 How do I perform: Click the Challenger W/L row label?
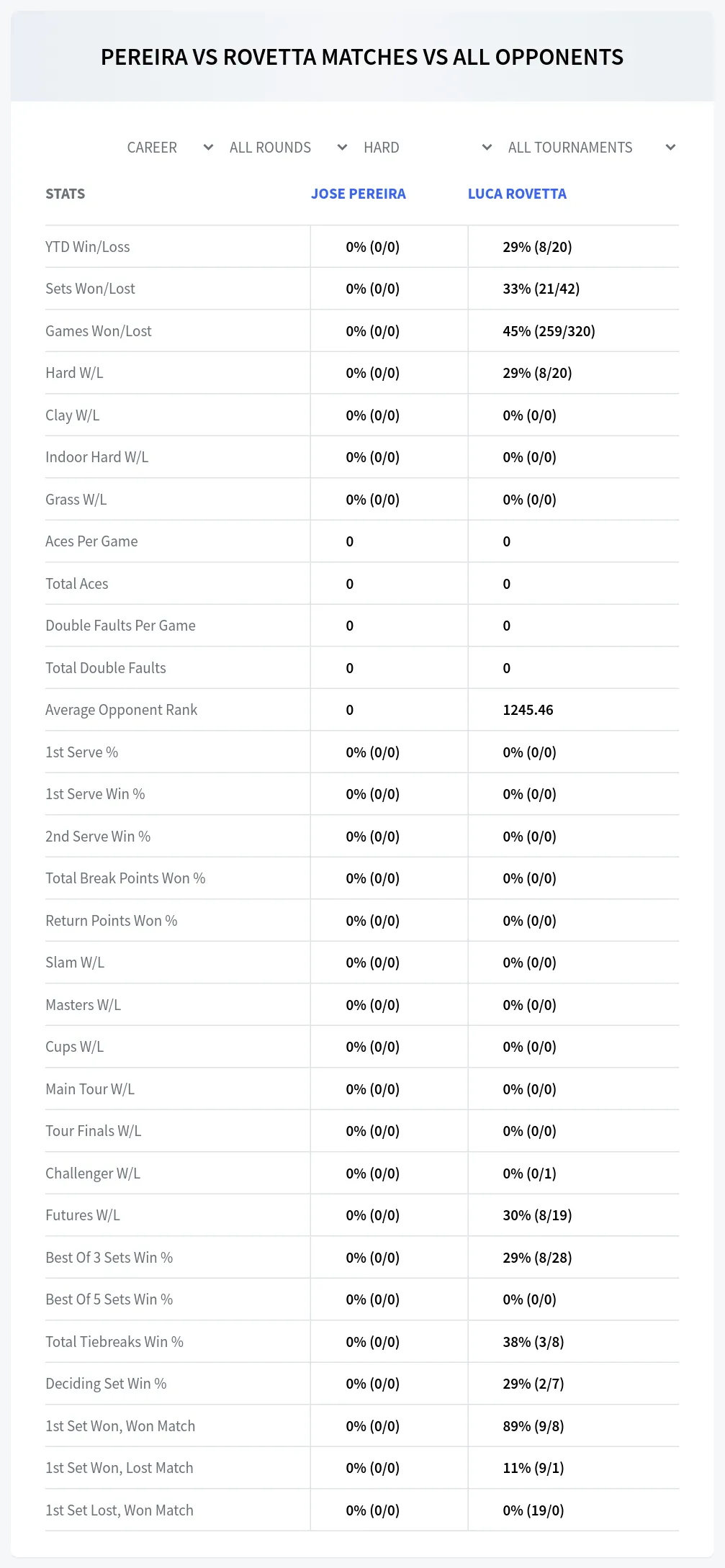pos(93,1173)
